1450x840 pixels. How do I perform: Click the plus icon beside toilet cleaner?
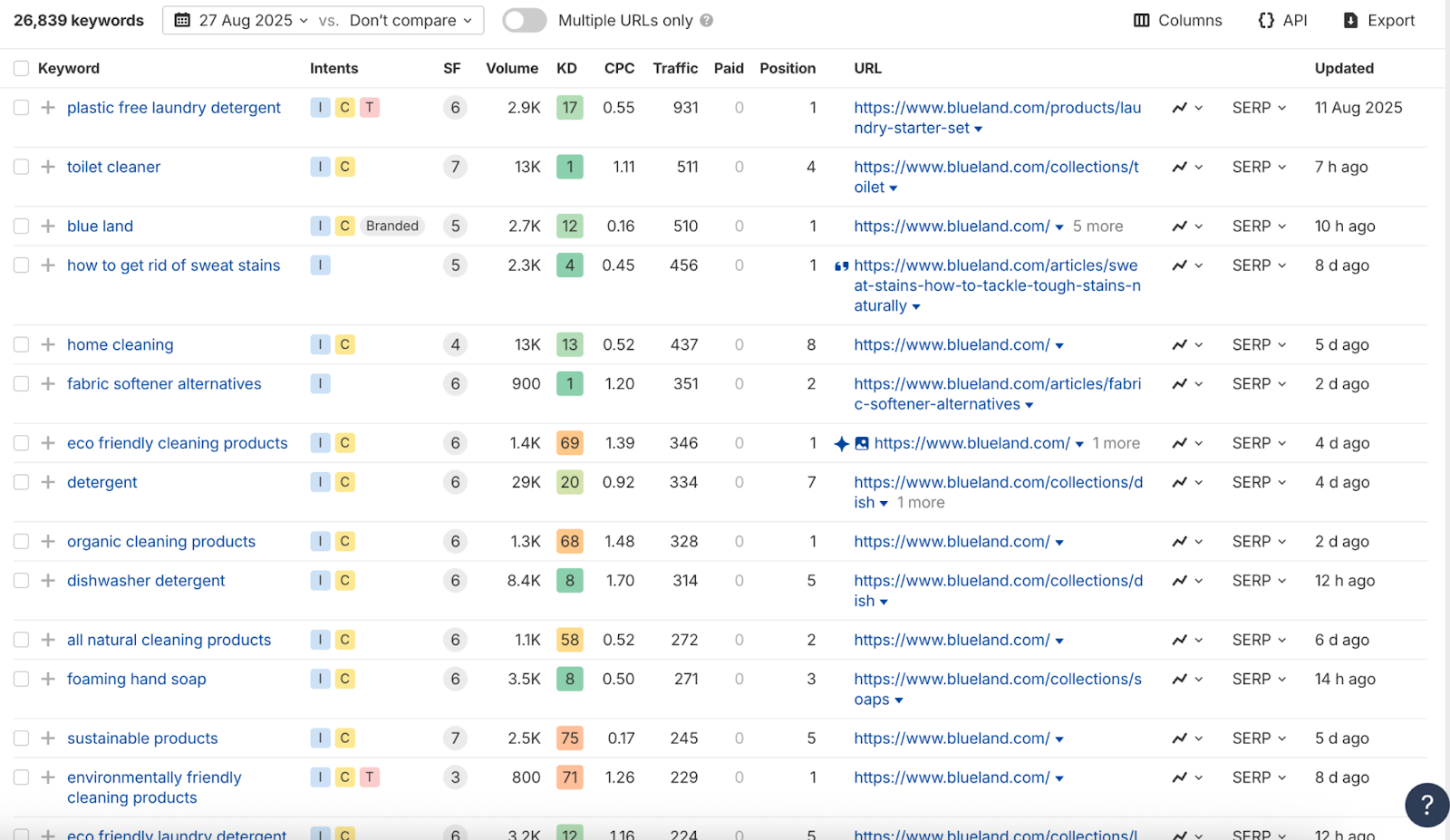tap(48, 167)
